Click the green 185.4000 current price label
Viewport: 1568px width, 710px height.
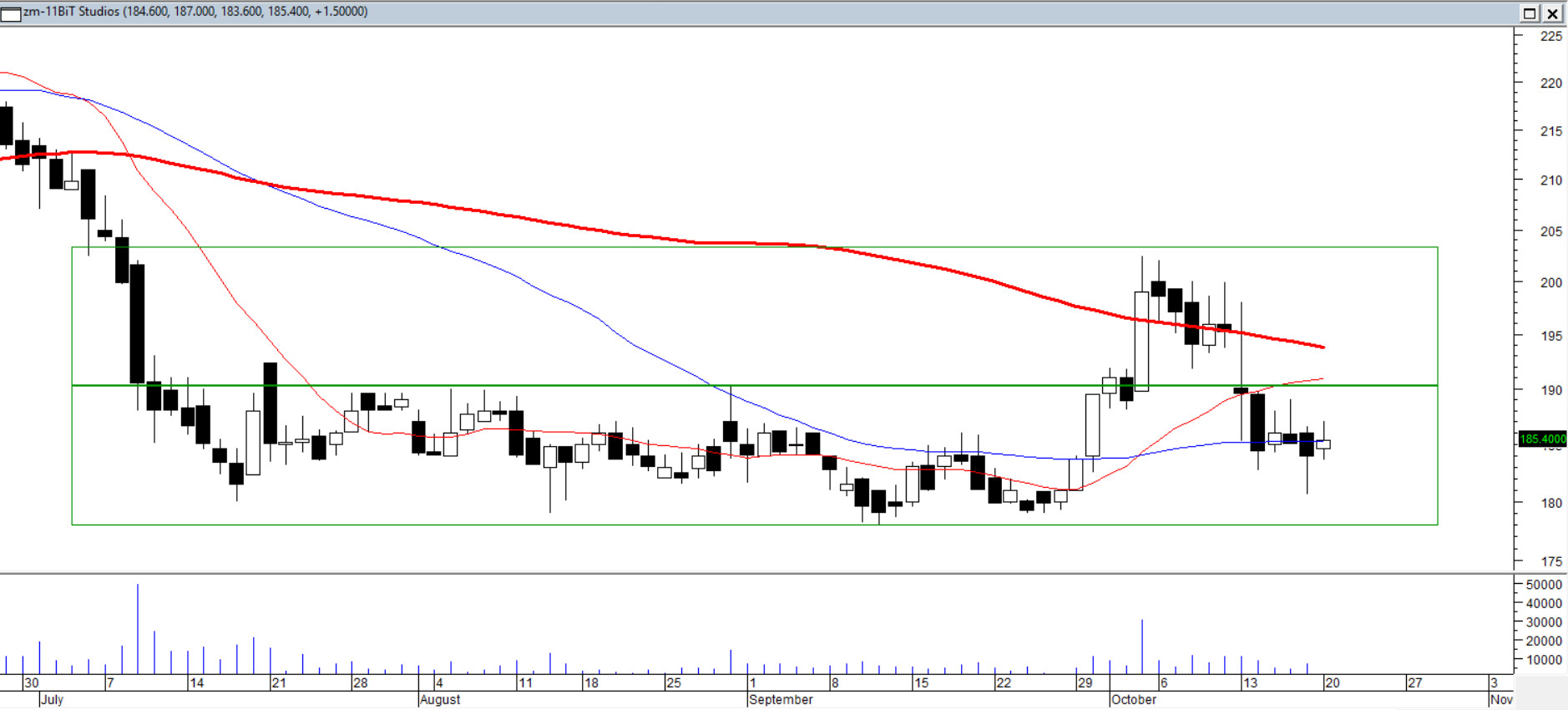pos(1542,439)
